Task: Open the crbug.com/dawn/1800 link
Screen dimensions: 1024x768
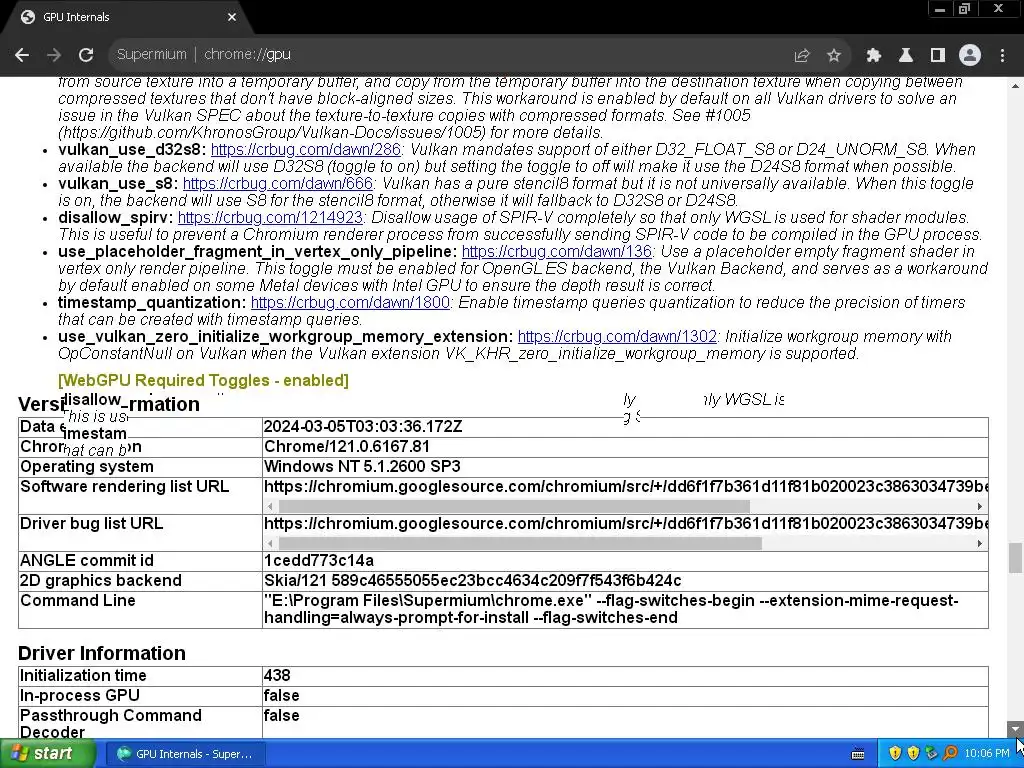Action: [350, 302]
